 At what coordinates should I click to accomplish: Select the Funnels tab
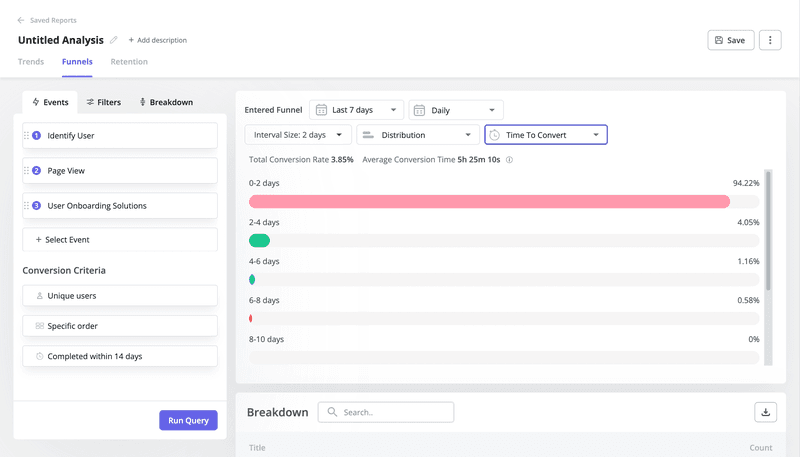coord(77,62)
